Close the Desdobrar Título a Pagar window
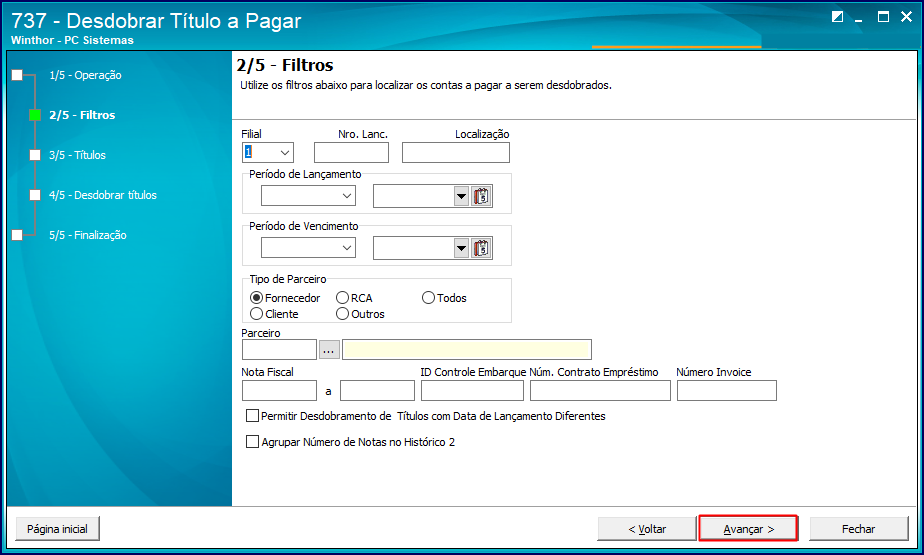 coord(906,17)
